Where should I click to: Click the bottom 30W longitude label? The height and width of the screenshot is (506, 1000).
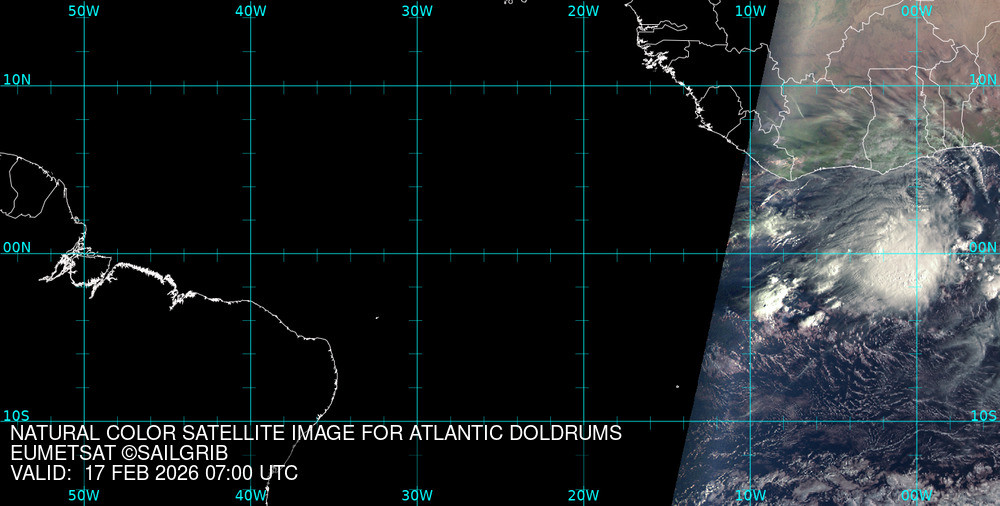coord(416,495)
